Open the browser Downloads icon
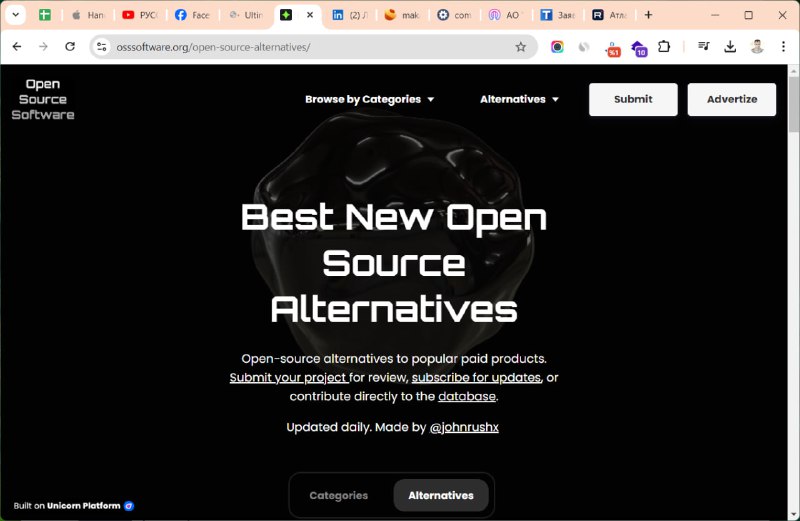Image resolution: width=800 pixels, height=521 pixels. coord(730,47)
